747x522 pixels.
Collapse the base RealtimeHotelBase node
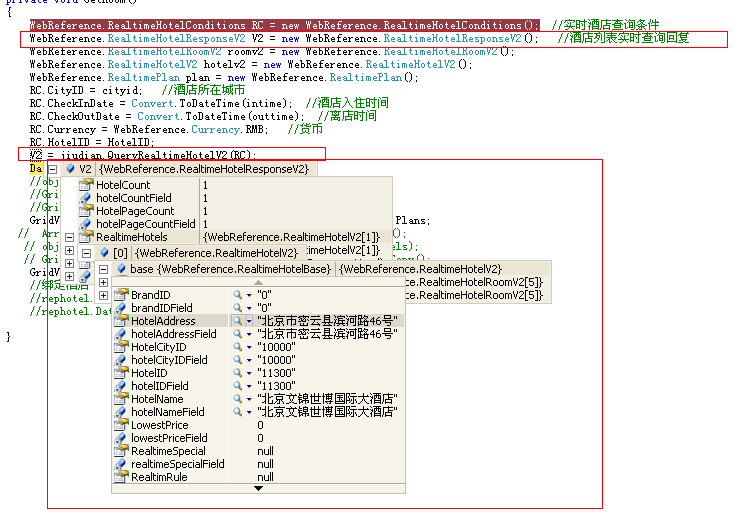pyautogui.click(x=103, y=270)
